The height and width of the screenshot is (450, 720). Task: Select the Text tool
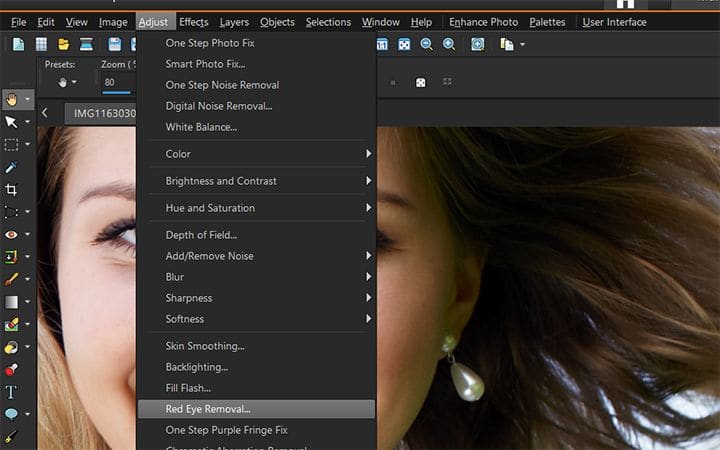point(11,392)
